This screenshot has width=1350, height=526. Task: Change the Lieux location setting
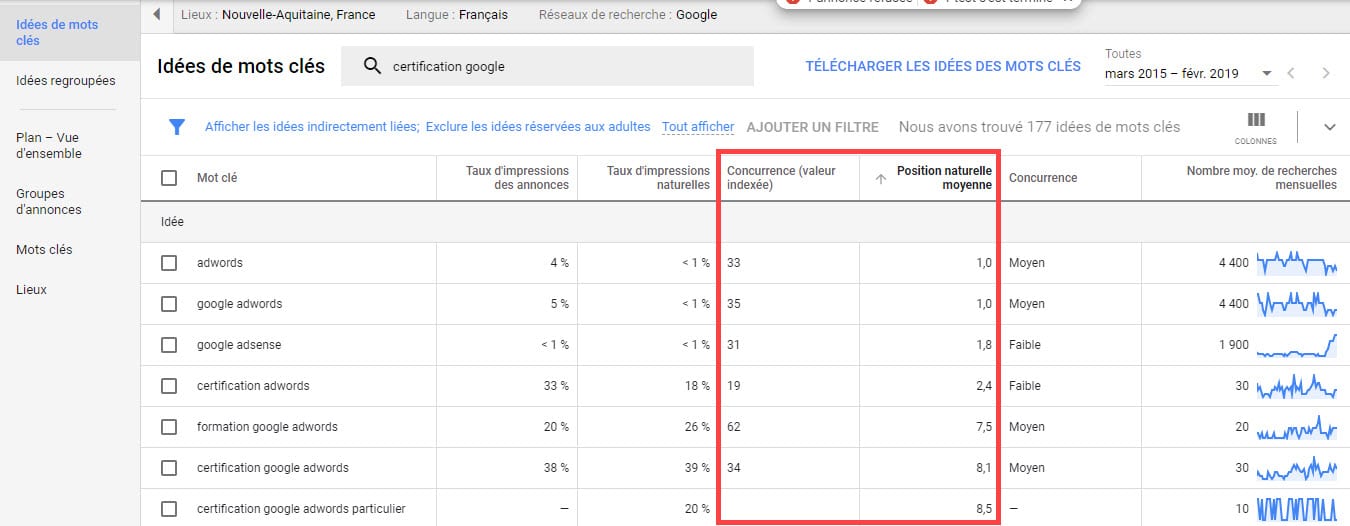point(278,15)
